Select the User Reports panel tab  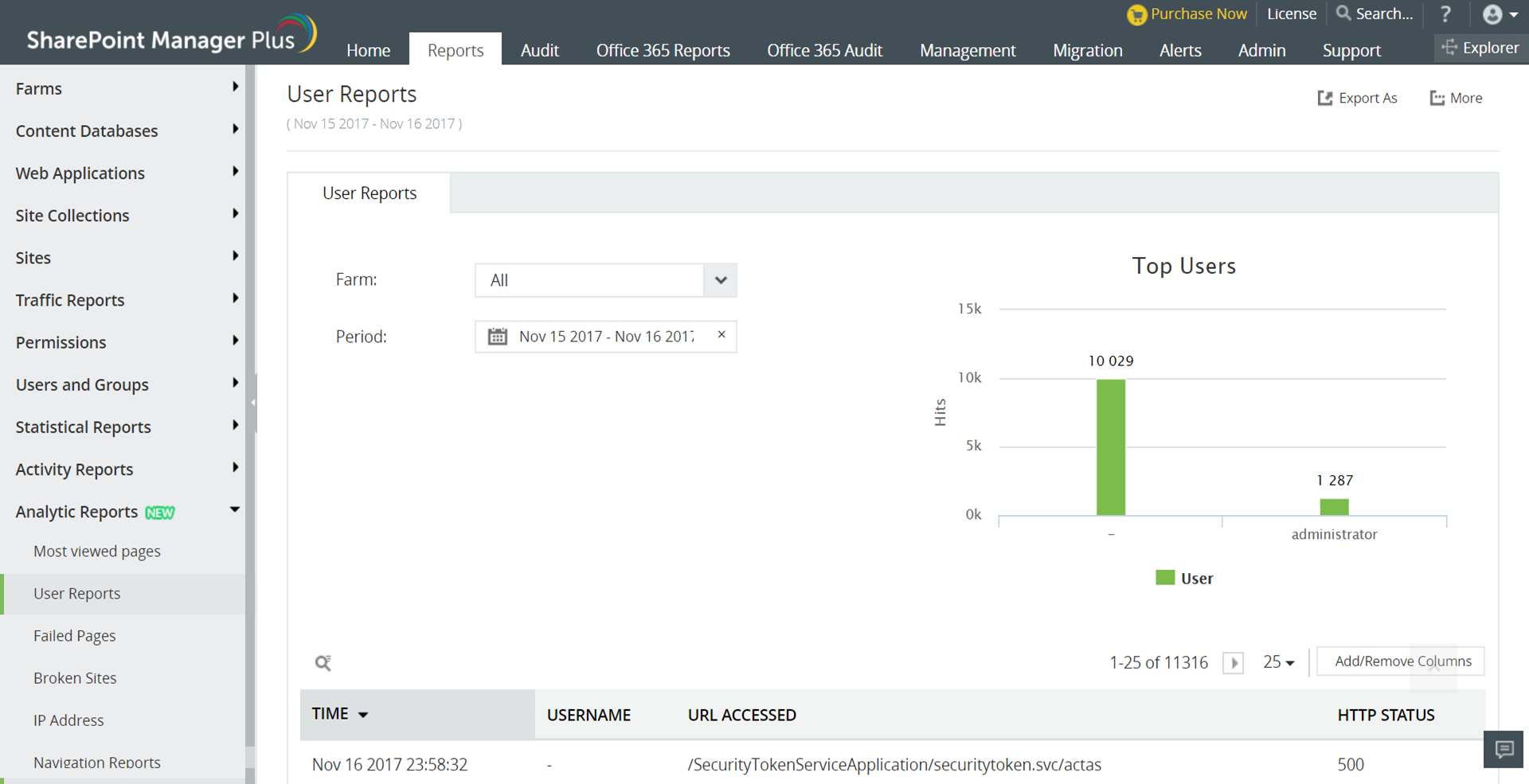(370, 193)
